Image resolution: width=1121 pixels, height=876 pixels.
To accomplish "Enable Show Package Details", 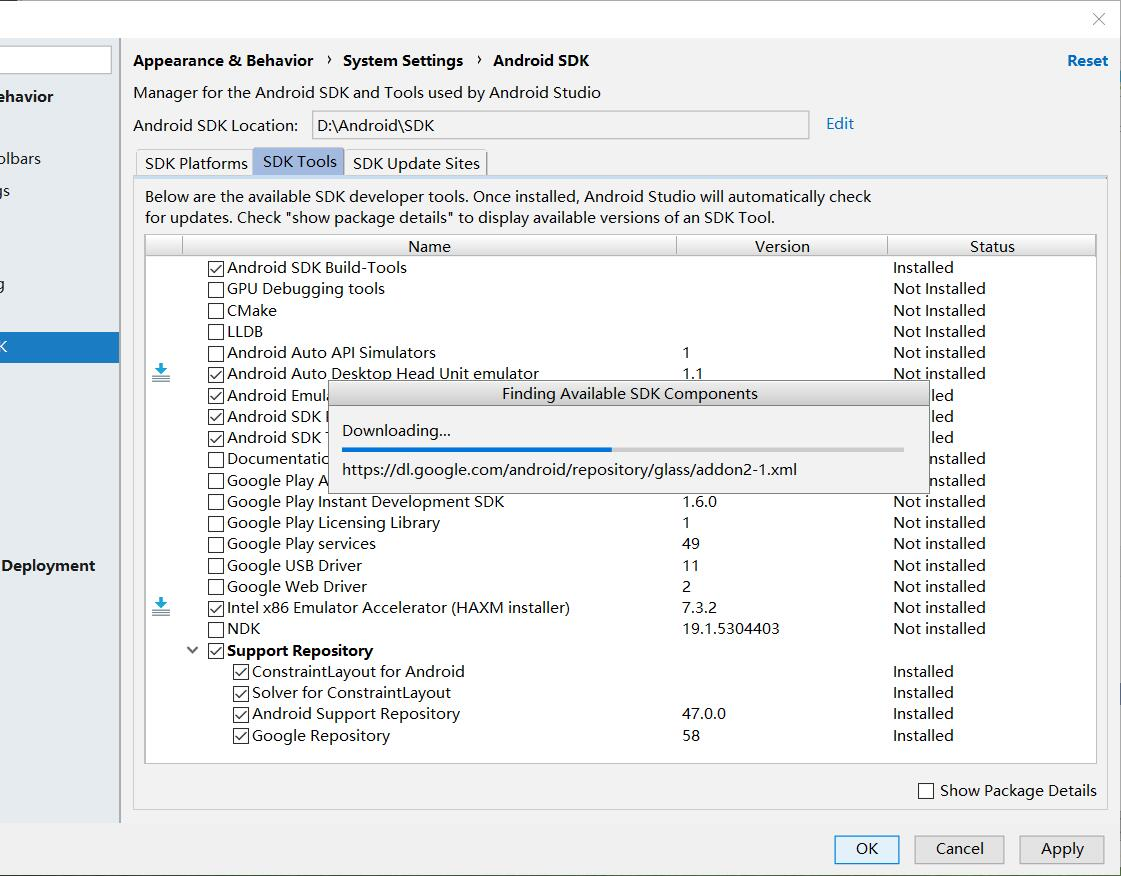I will click(x=926, y=791).
